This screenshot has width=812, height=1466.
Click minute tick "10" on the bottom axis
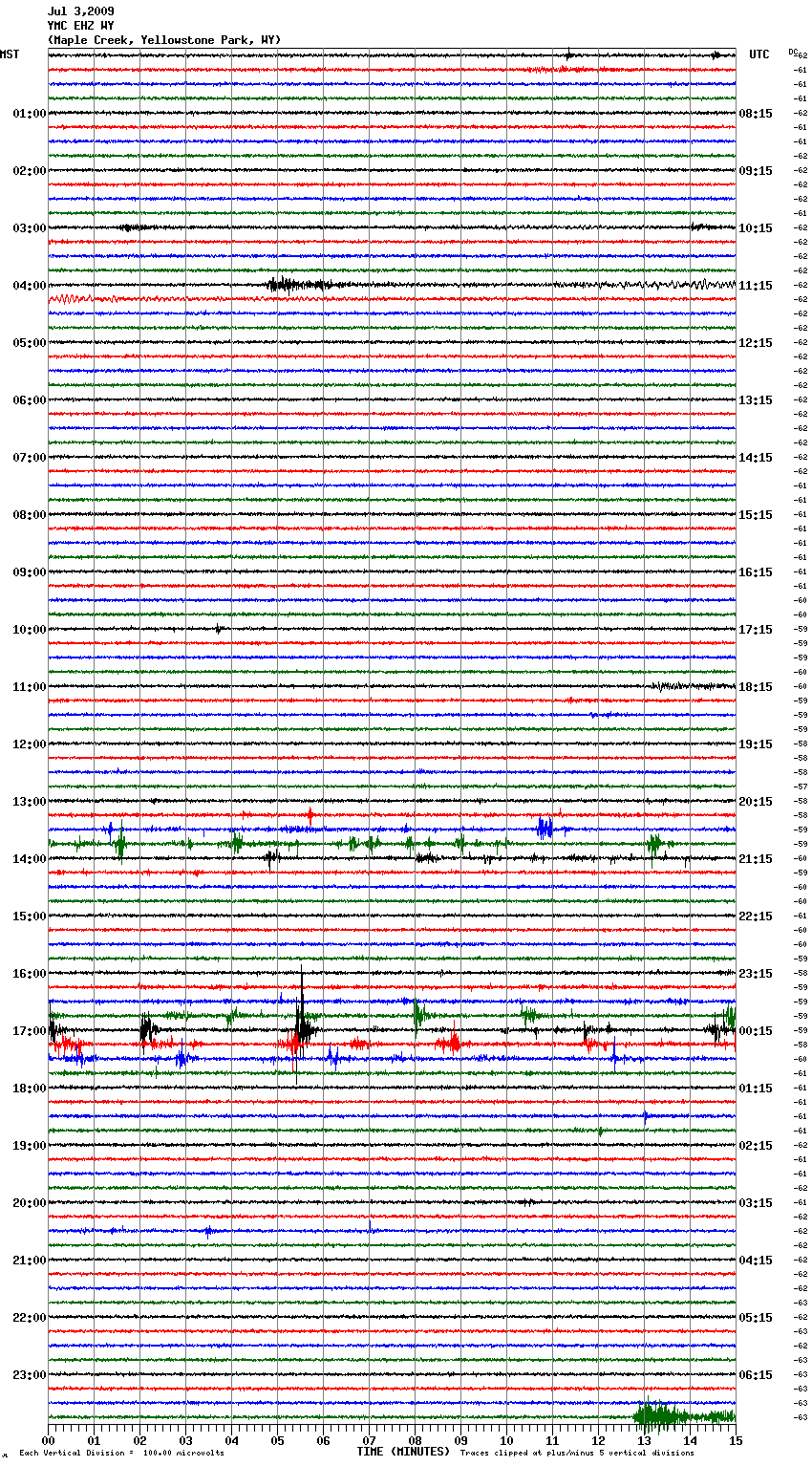(506, 1440)
